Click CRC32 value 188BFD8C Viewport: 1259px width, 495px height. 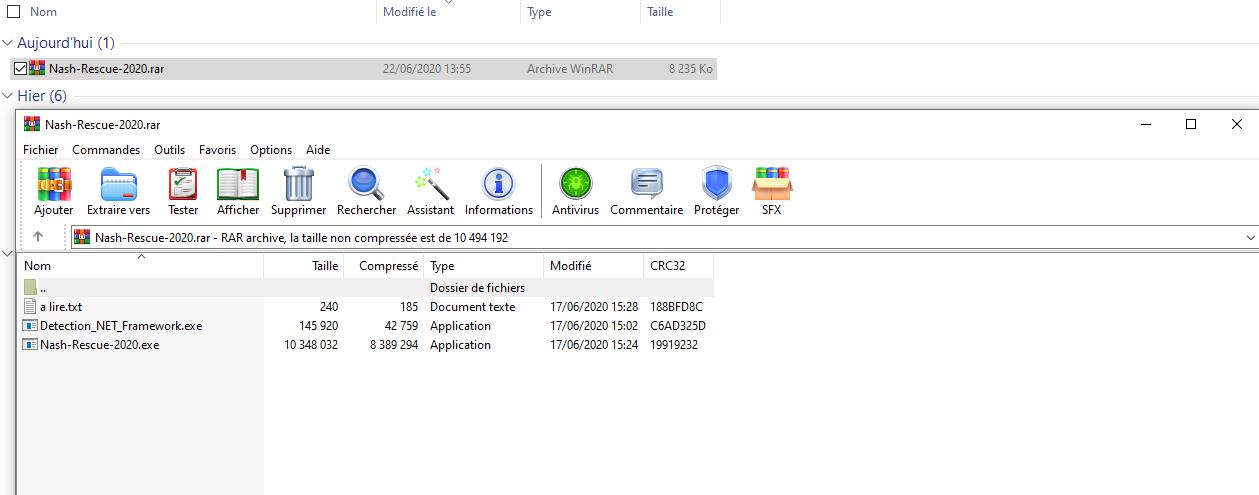point(676,307)
